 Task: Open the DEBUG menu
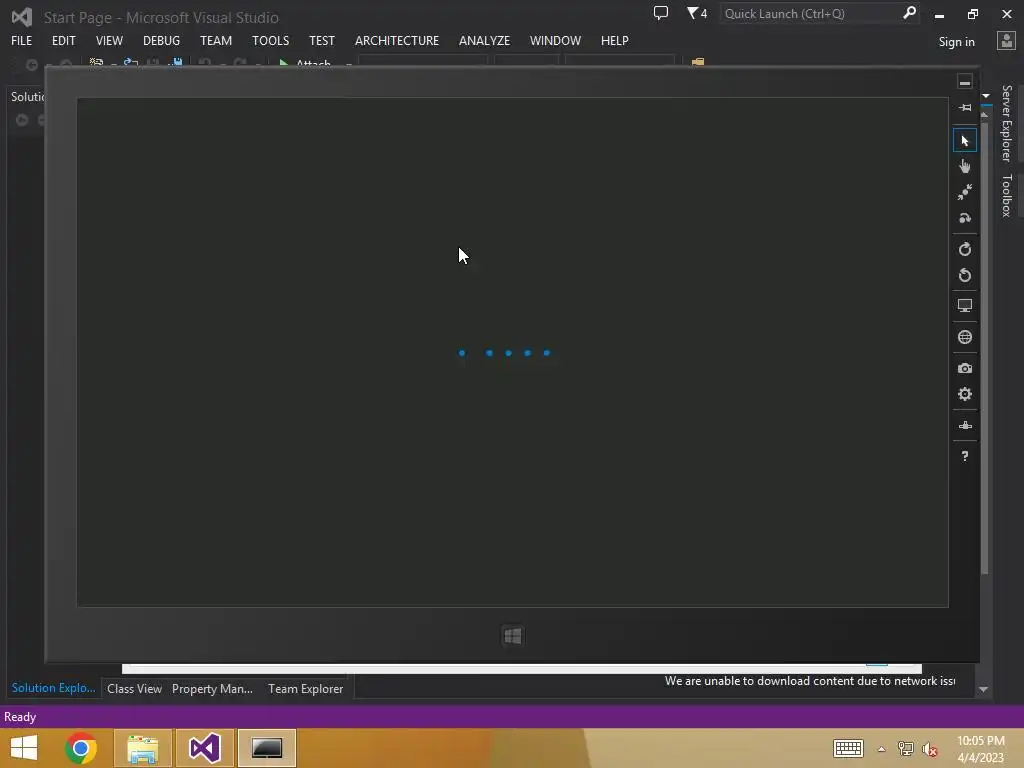161,40
